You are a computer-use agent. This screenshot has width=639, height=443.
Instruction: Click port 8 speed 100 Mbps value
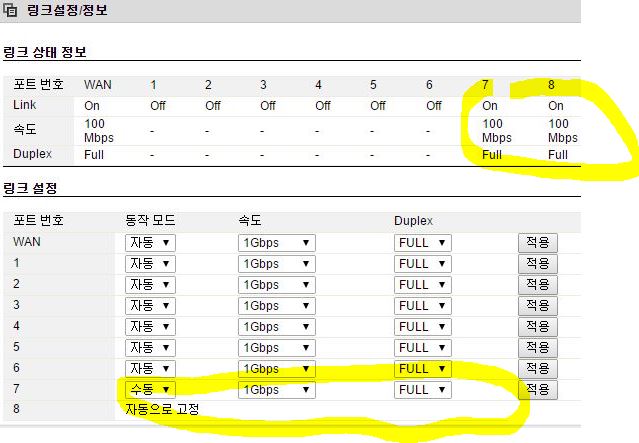click(x=563, y=131)
